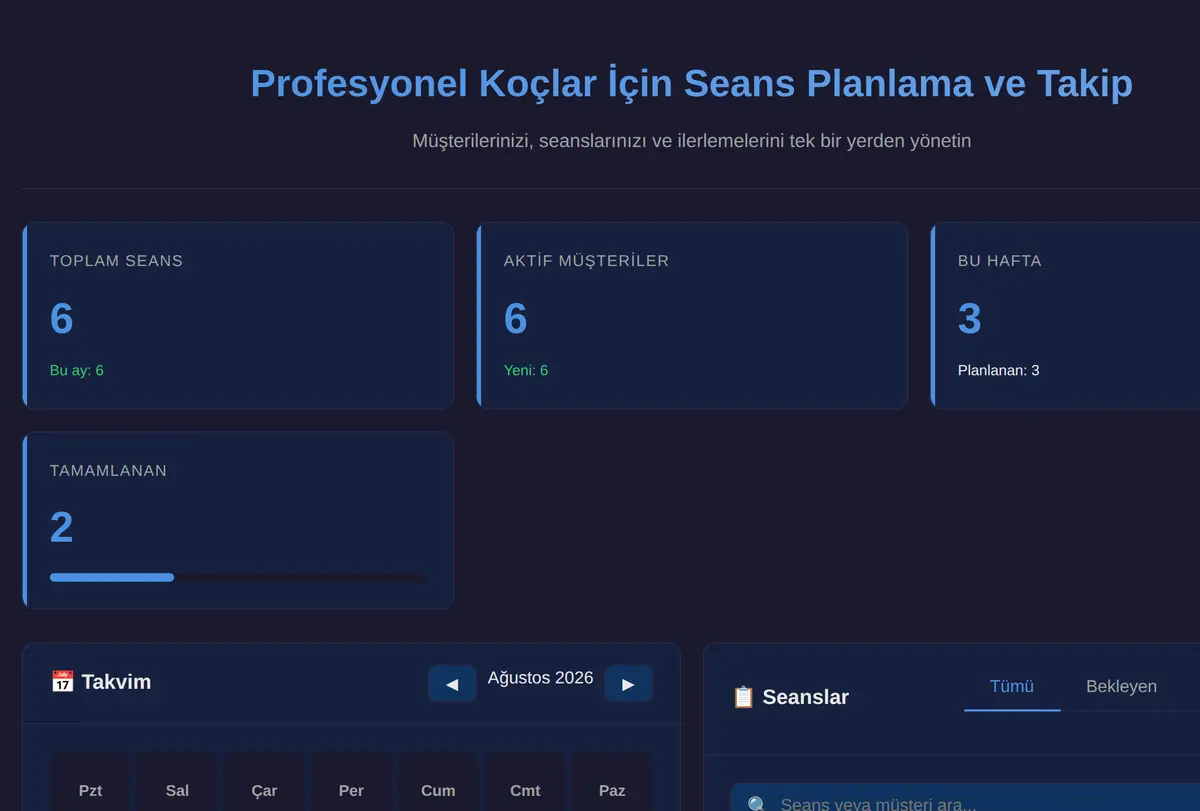Focus the session or customer search field
The image size is (1200, 811).
(x=965, y=798)
